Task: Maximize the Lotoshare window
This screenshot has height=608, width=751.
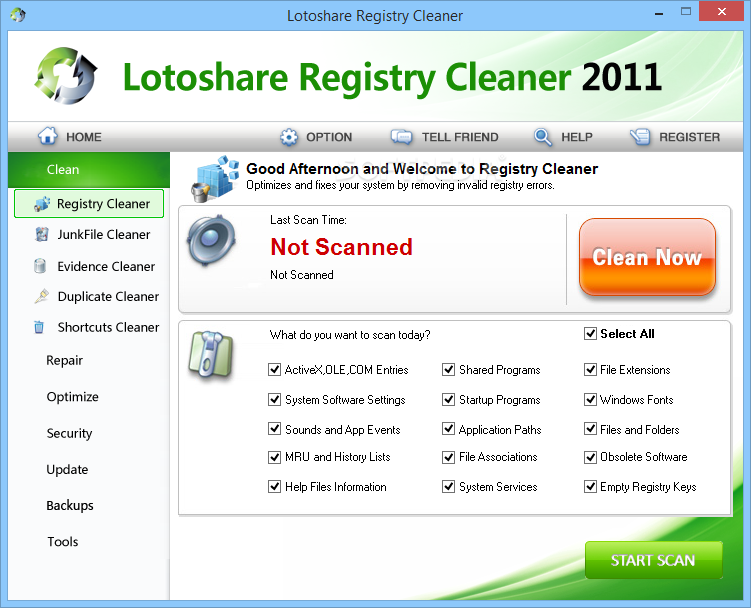Action: point(686,11)
